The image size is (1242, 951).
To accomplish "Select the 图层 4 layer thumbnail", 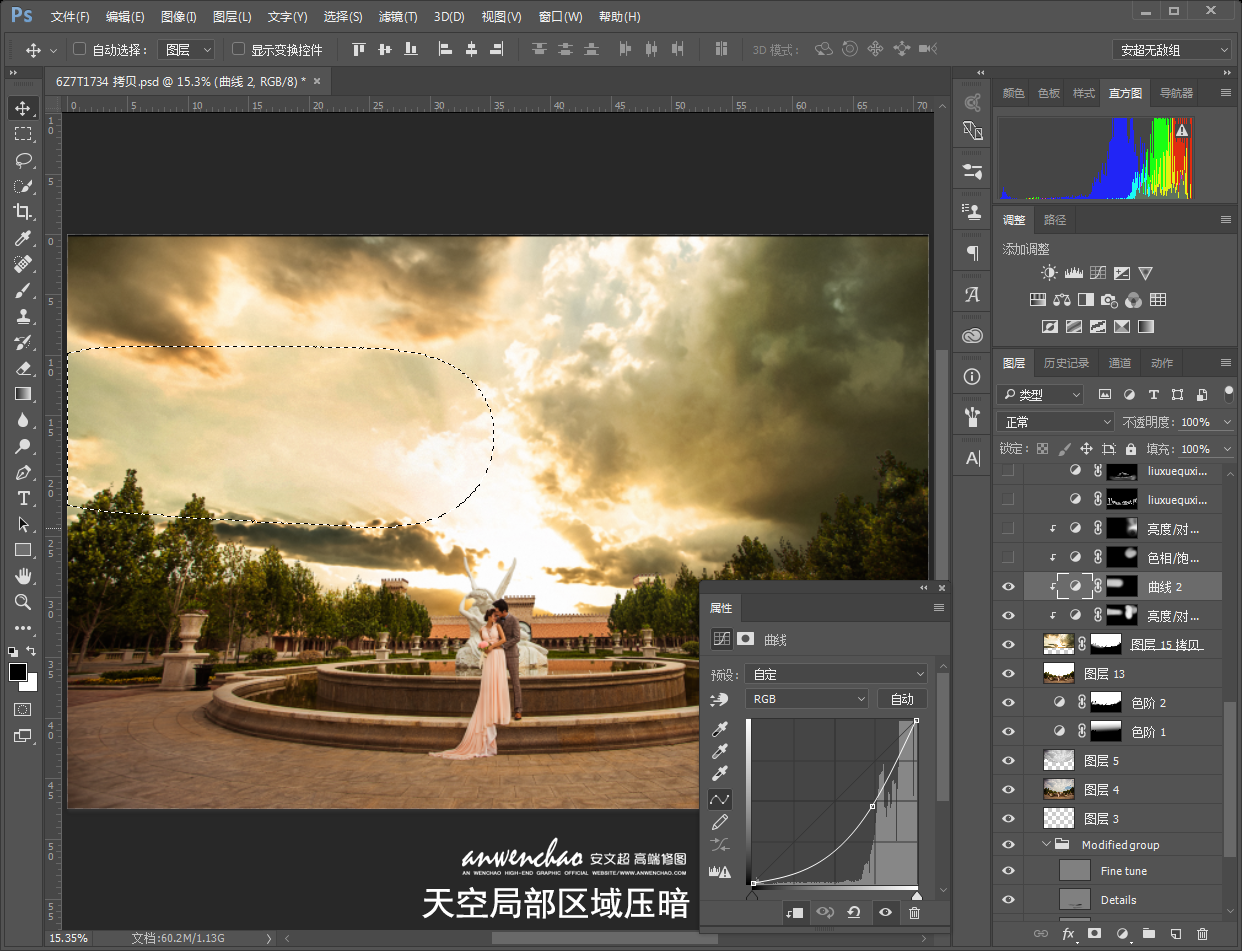I will (1059, 790).
